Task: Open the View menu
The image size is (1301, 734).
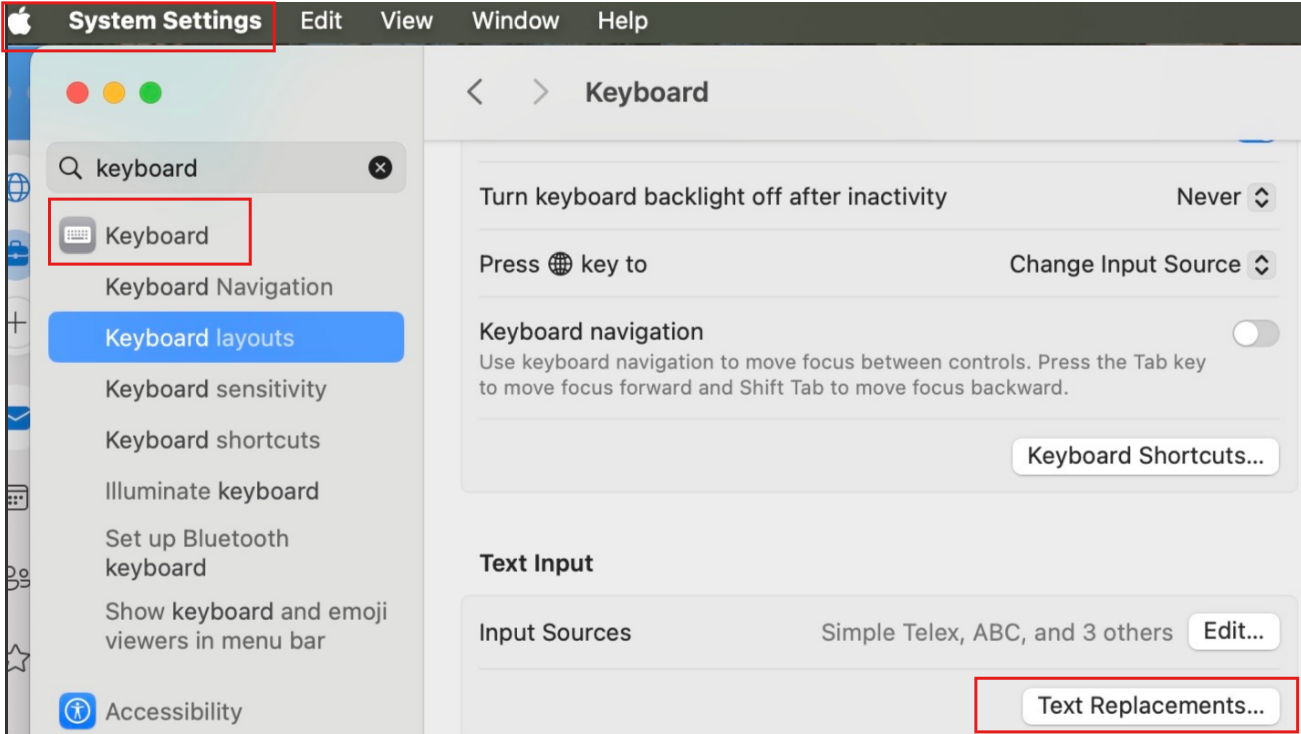Action: [x=406, y=21]
